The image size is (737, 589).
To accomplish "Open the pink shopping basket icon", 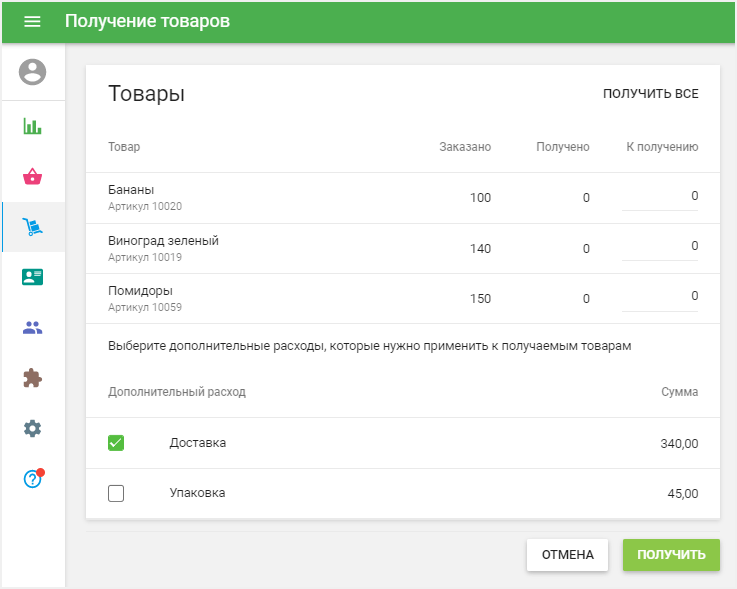I will 33,177.
